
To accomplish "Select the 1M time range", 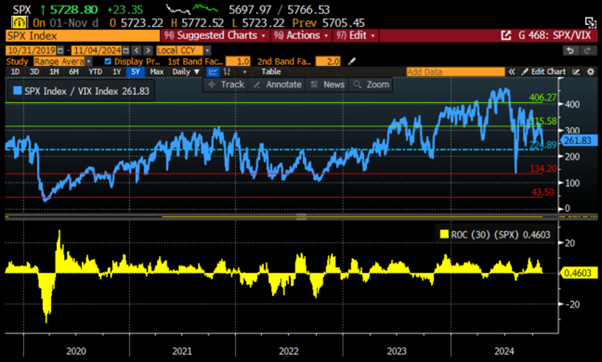I will coord(54,72).
